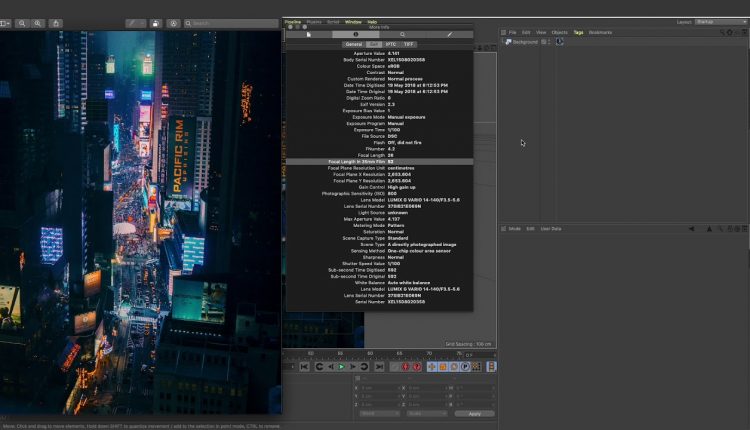Open User Data menu in Attribute Manager
The image size is (750, 430).
point(551,229)
